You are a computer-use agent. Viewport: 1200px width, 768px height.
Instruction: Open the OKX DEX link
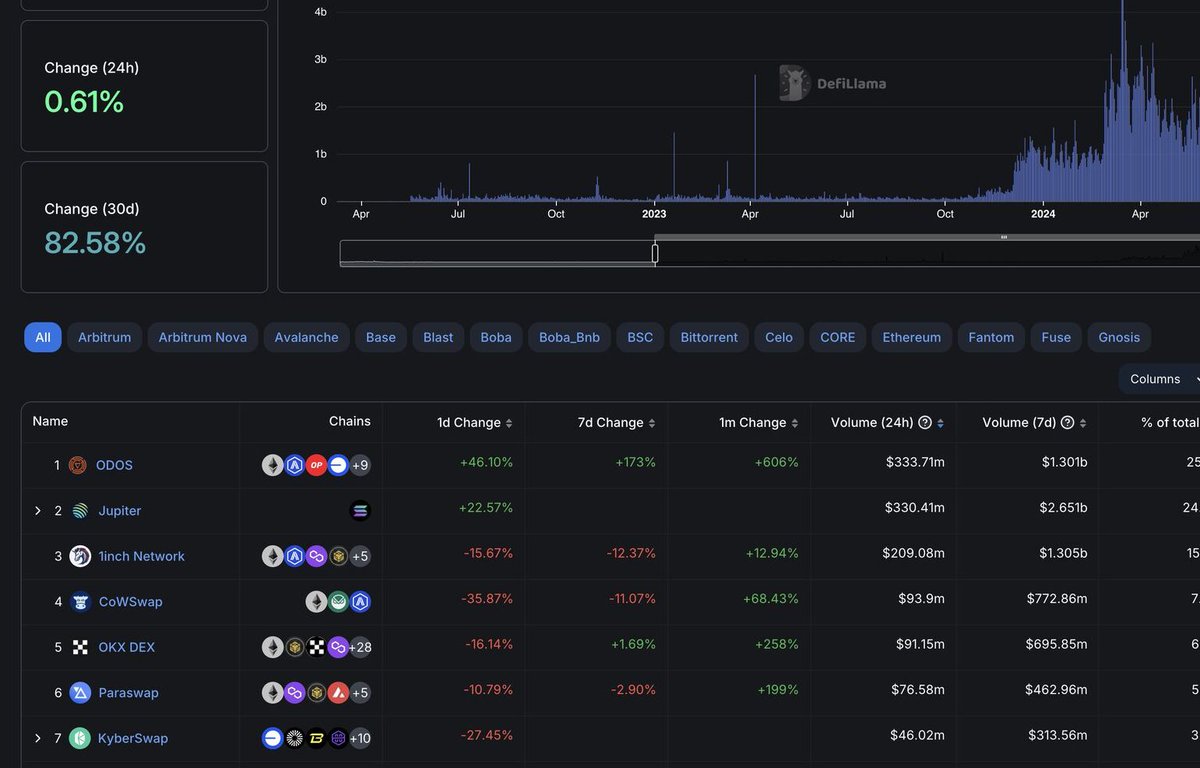(x=127, y=647)
